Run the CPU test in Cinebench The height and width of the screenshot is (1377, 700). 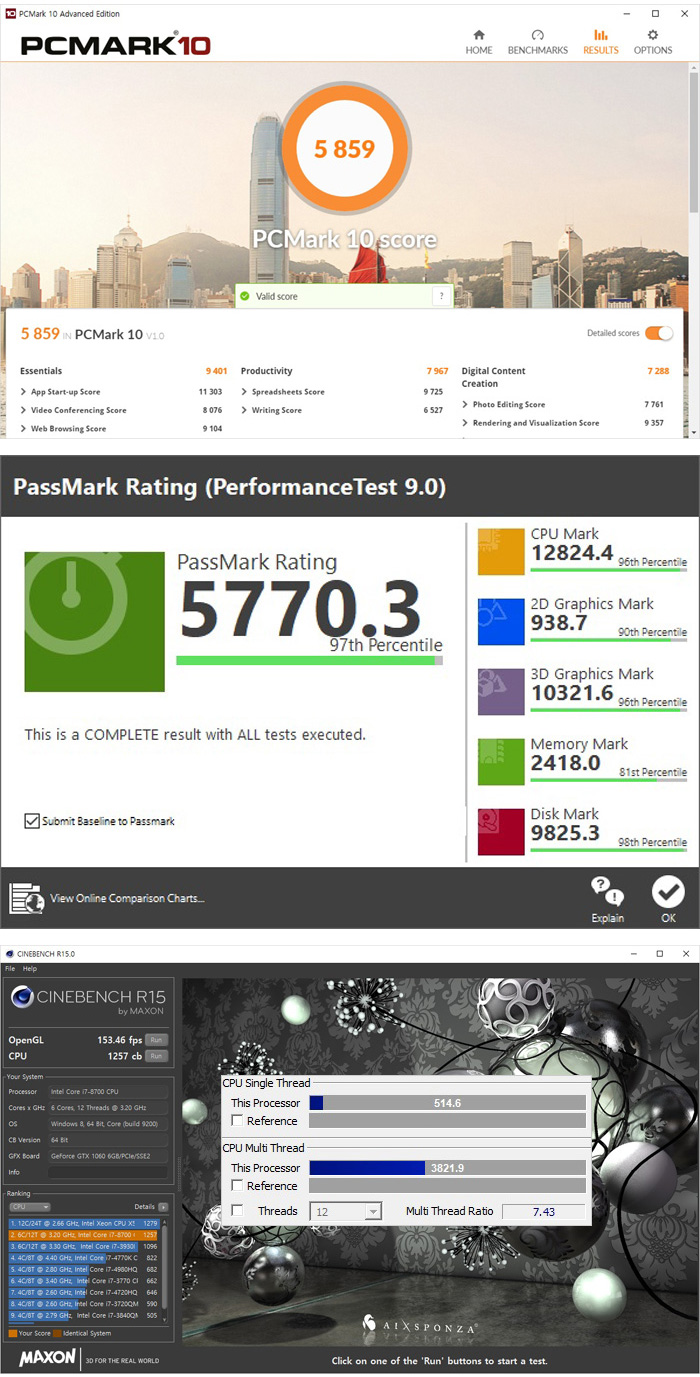156,1056
